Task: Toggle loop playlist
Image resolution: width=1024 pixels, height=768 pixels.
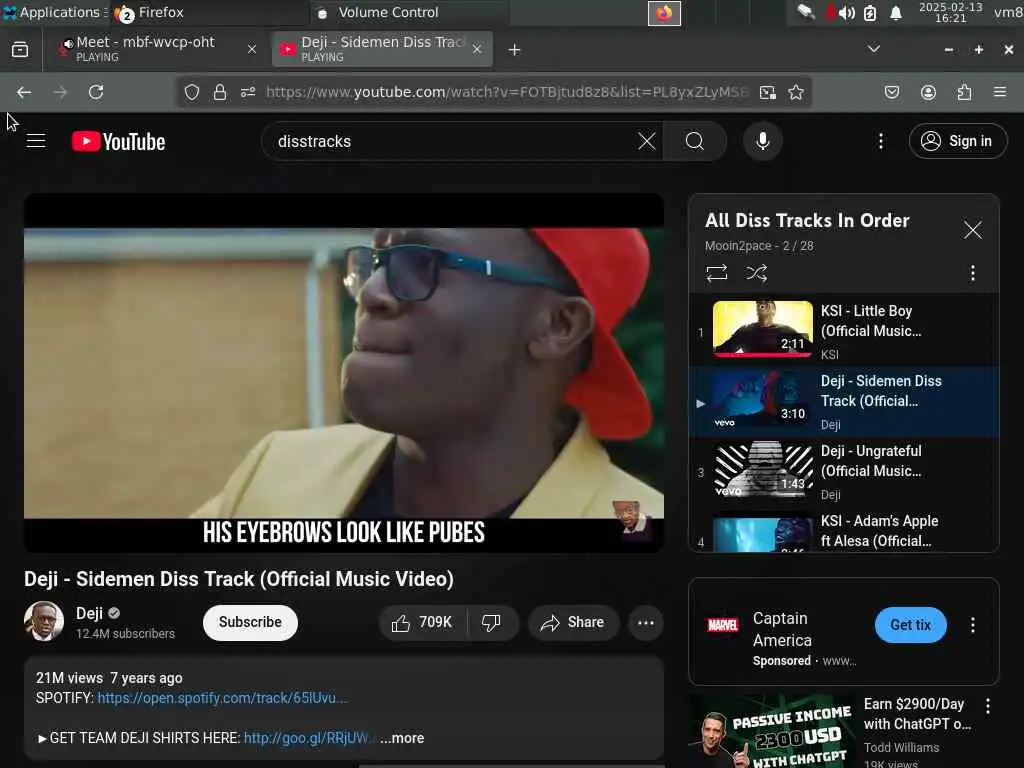Action: pos(716,272)
